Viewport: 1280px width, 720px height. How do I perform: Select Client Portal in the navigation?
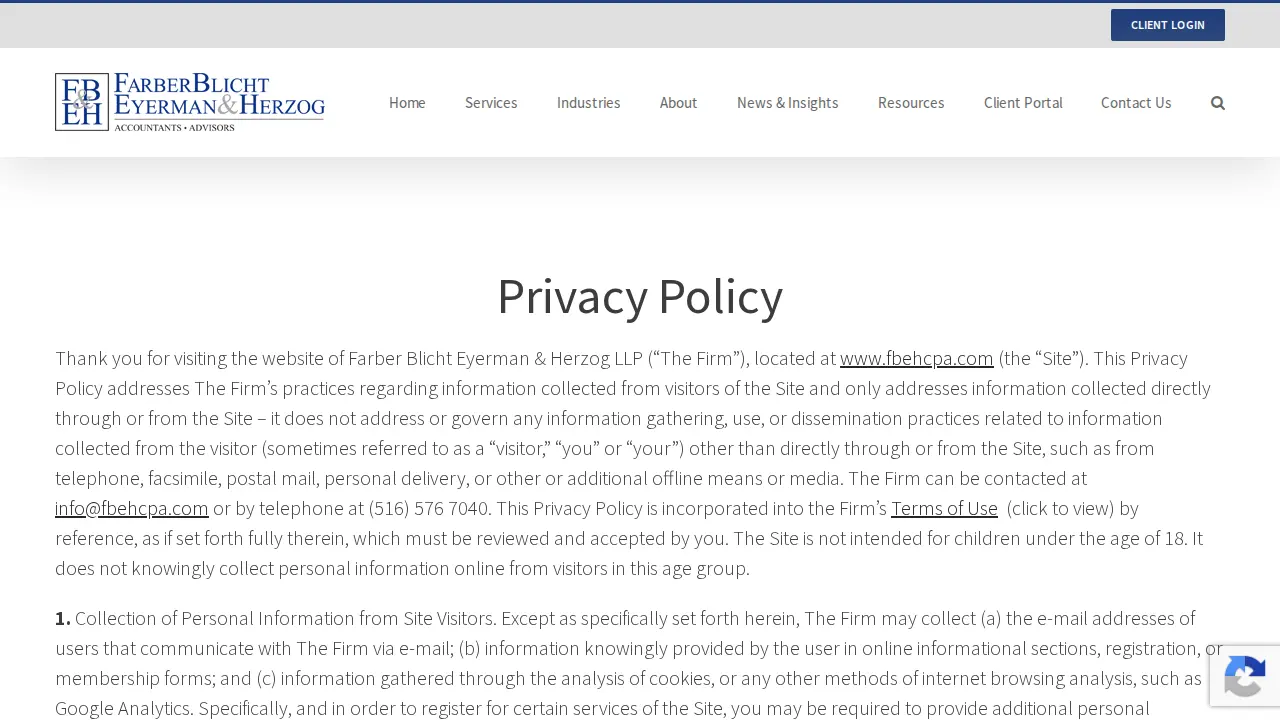(x=1023, y=103)
